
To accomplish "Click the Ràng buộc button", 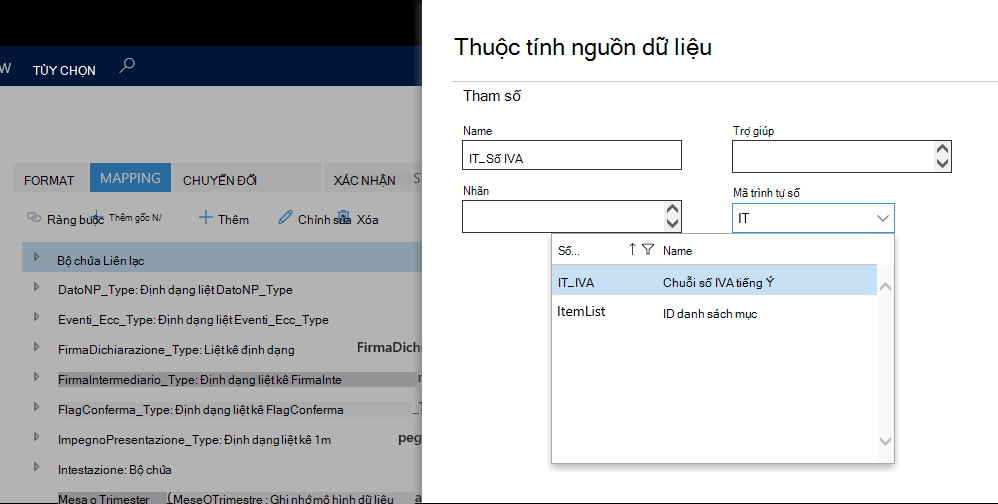I will (65, 220).
